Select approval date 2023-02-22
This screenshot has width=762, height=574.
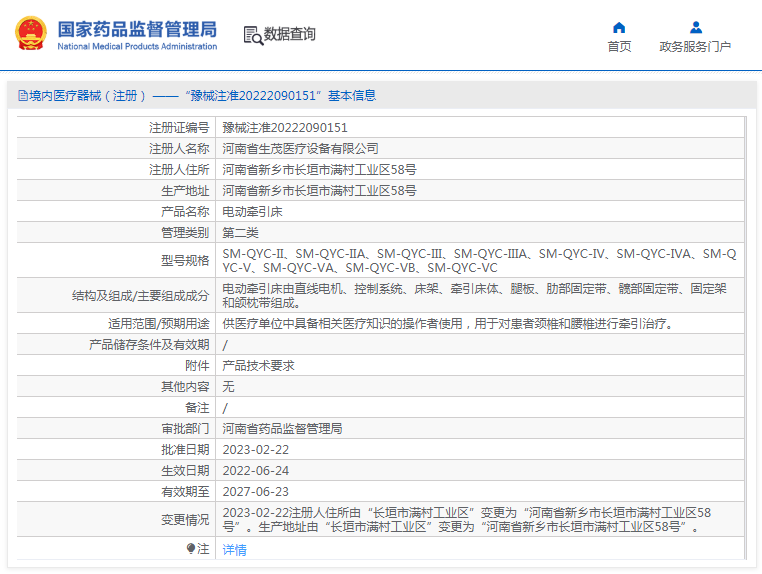(x=256, y=450)
